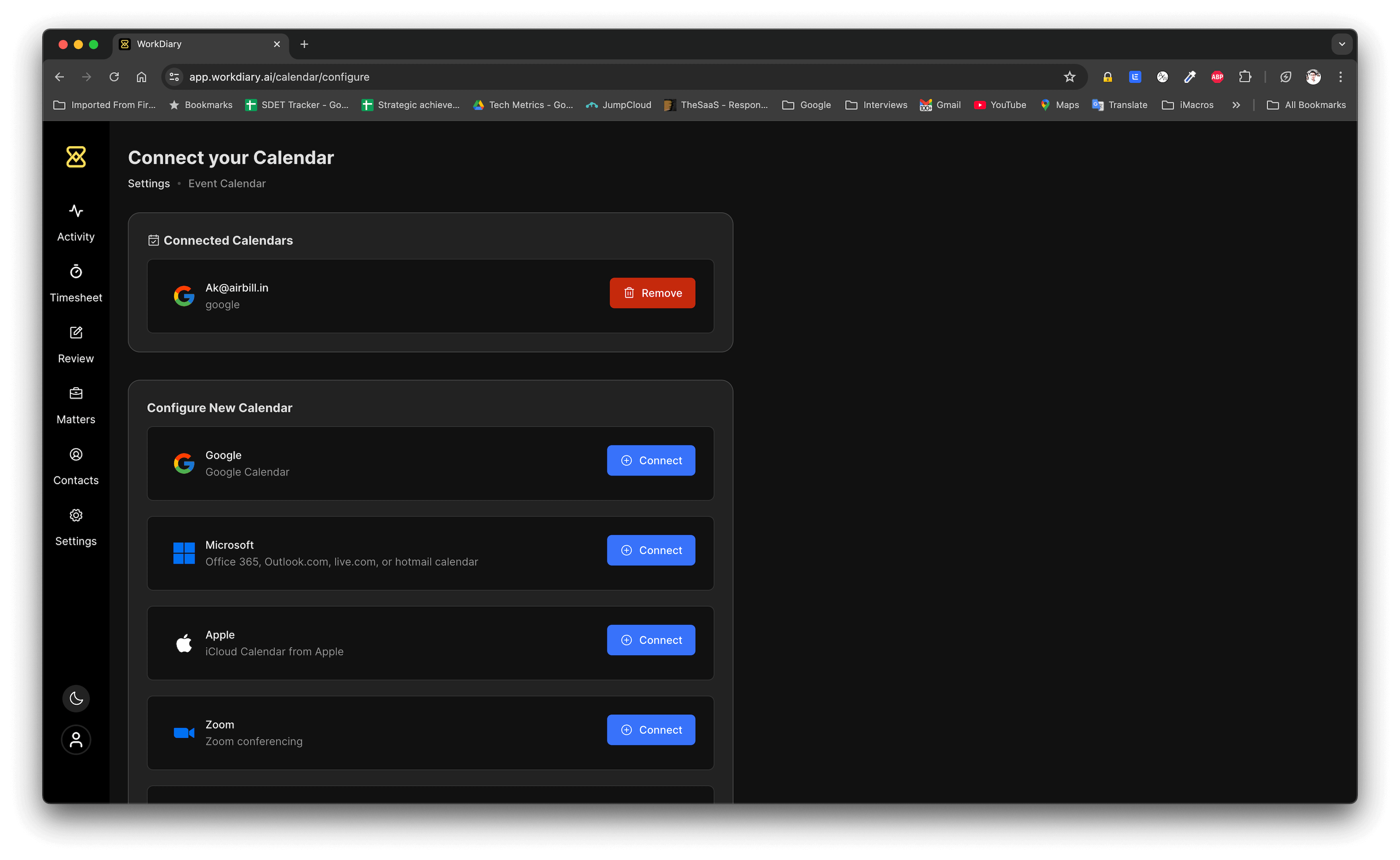Go to the browser home page
Screen dimensions: 1400x860
(x=142, y=77)
